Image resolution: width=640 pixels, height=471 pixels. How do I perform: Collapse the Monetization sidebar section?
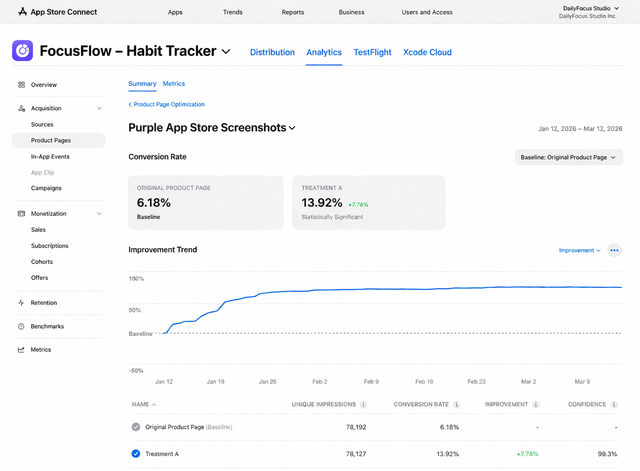point(99,213)
